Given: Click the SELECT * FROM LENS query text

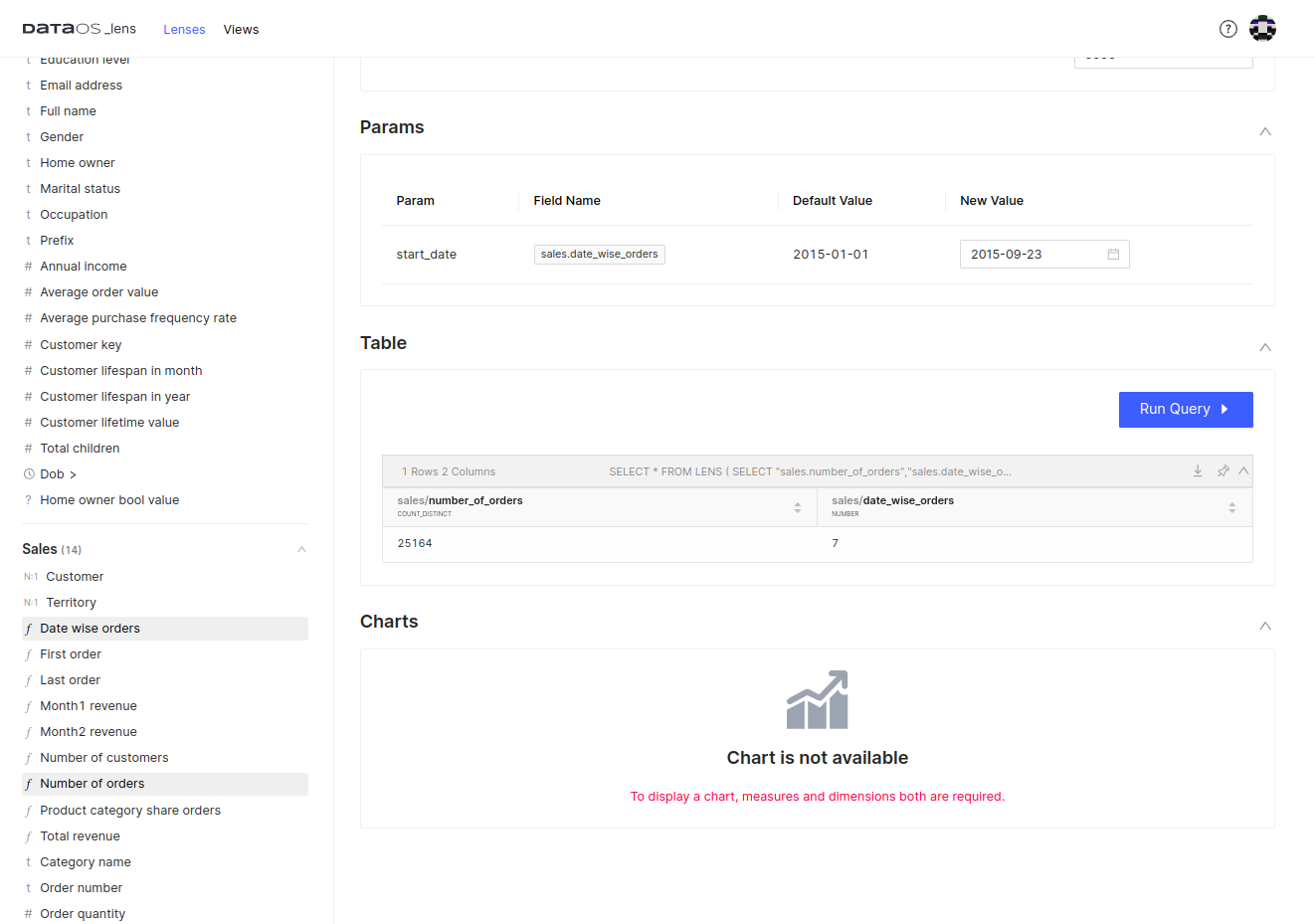Looking at the screenshot, I should tap(810, 471).
